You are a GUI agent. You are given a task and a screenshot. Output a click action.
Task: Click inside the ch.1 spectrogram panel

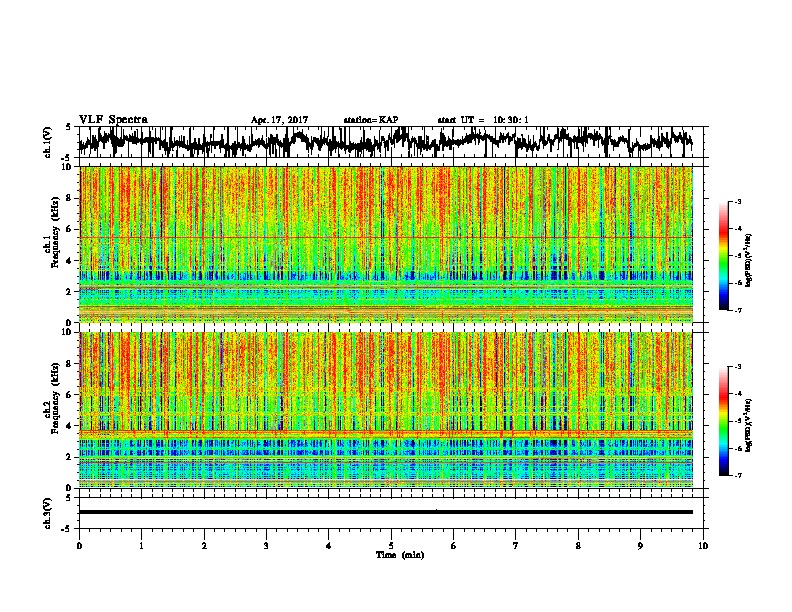[x=386, y=244]
